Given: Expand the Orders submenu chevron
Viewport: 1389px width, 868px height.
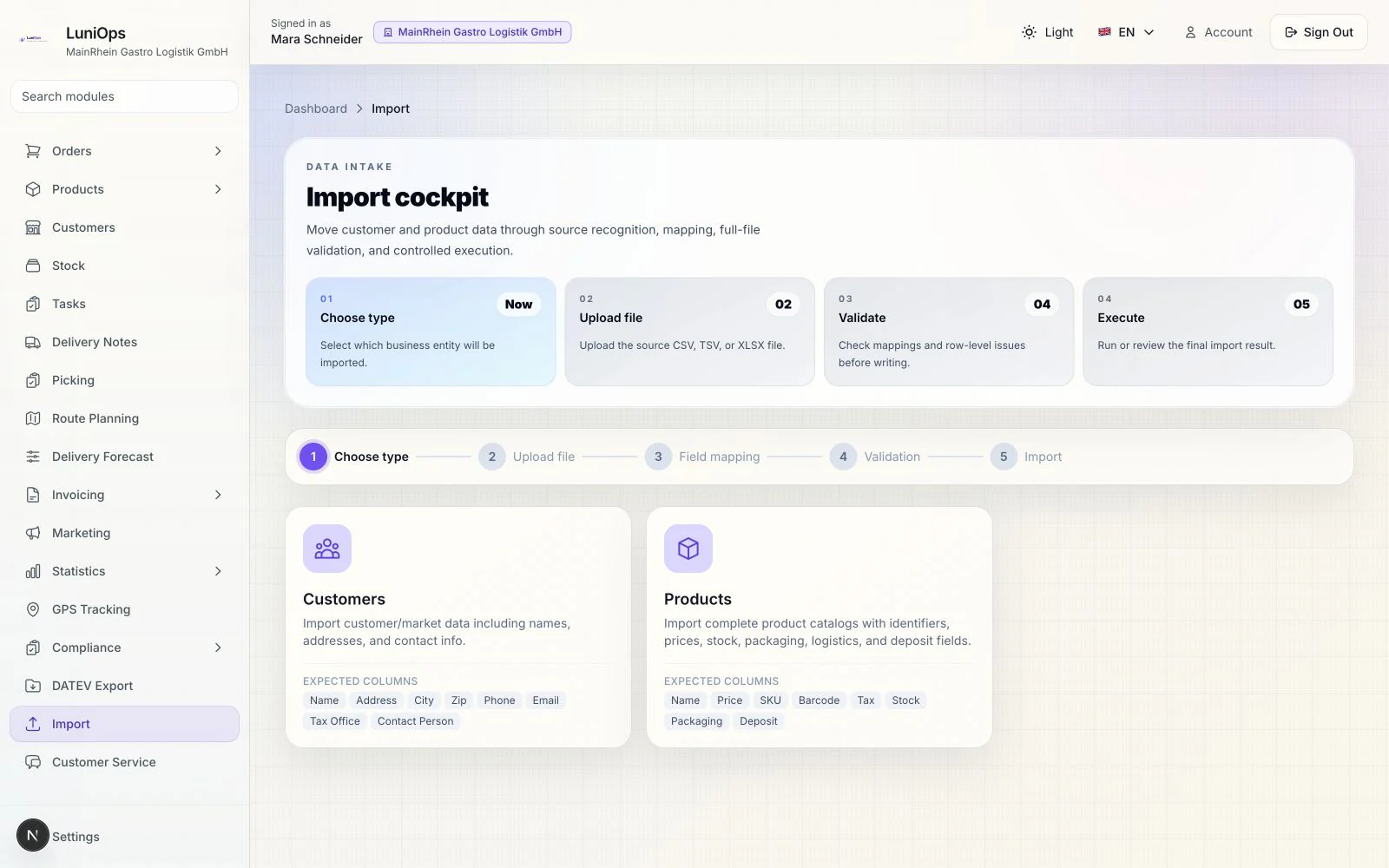Looking at the screenshot, I should (218, 151).
